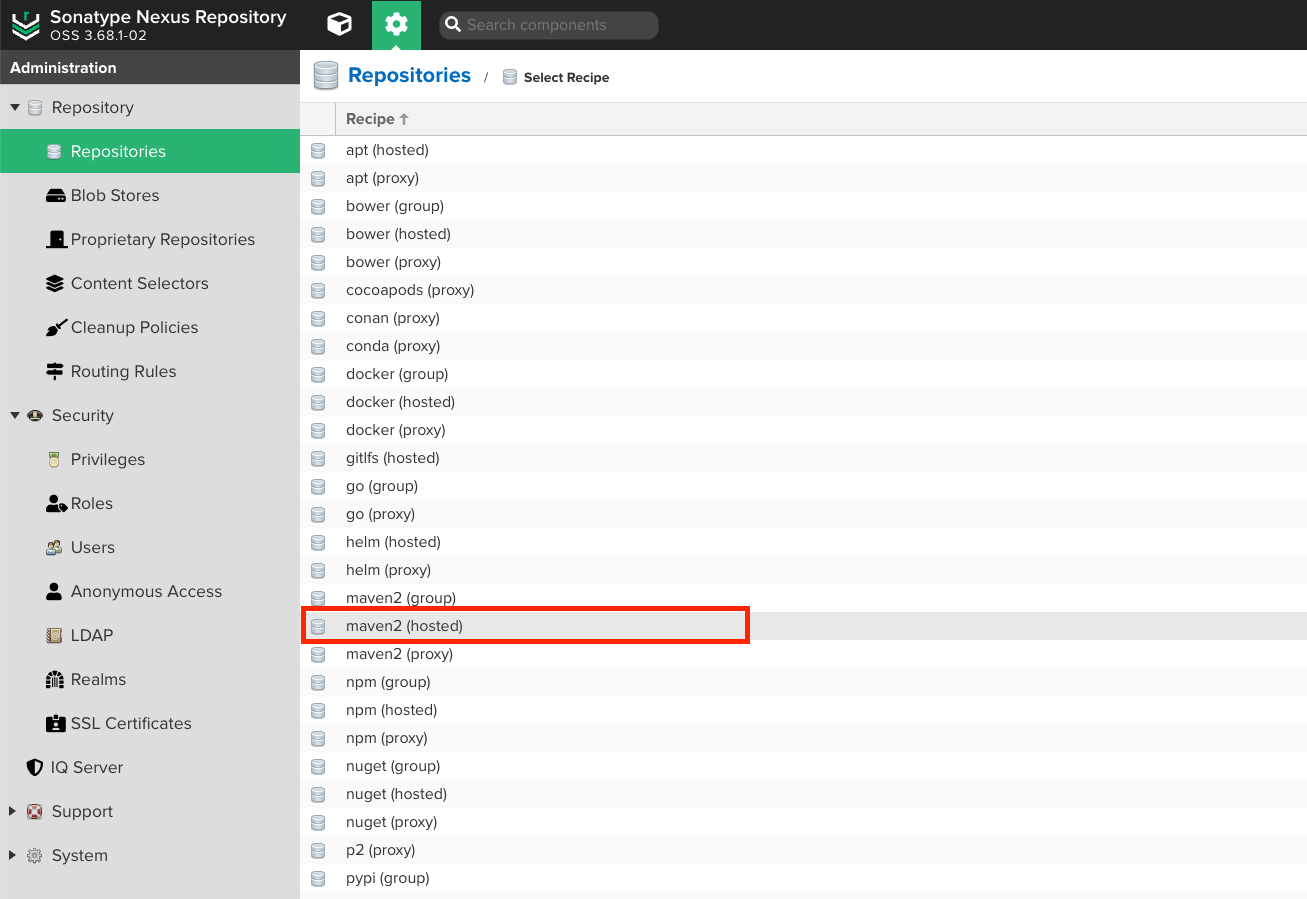Expand the System tree section
Image resolution: width=1307 pixels, height=899 pixels.
coord(13,855)
